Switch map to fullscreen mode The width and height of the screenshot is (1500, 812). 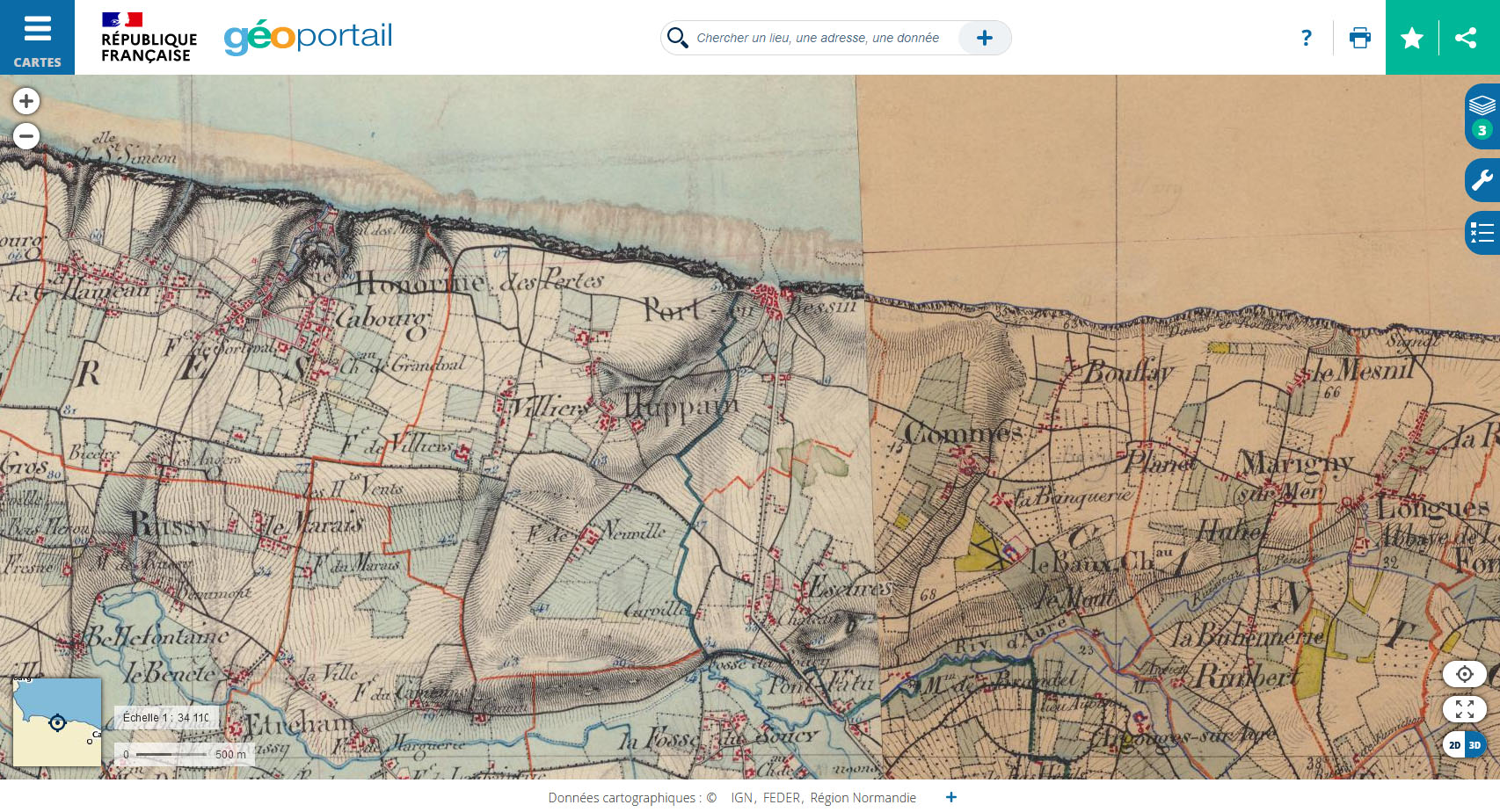click(1465, 709)
